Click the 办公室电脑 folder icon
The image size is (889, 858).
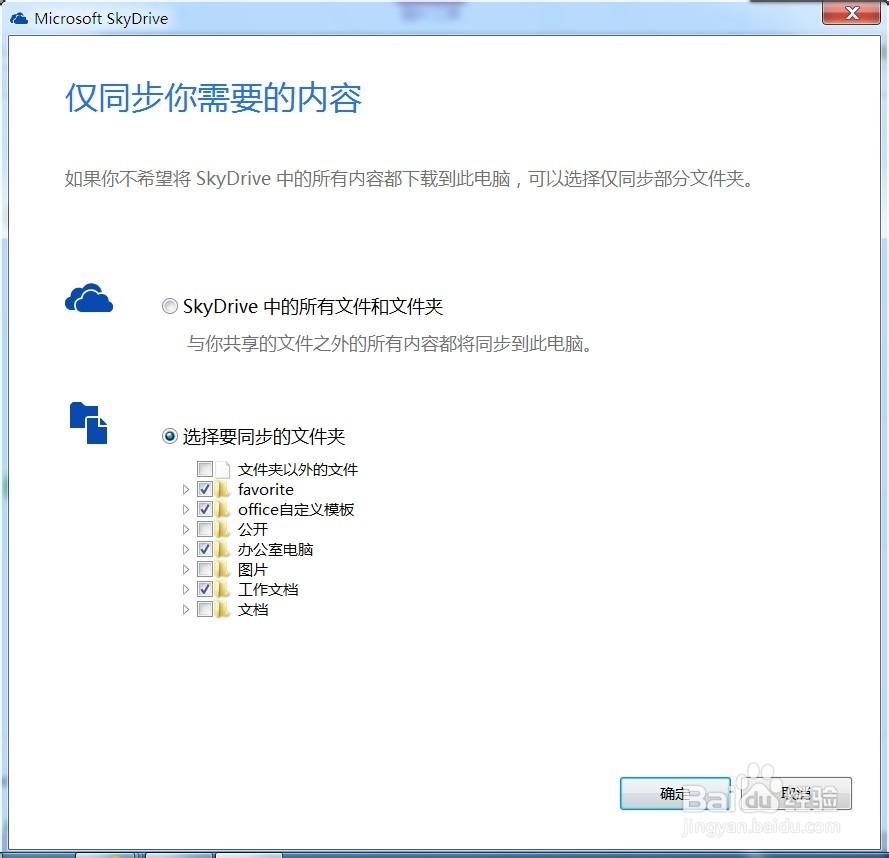click(x=223, y=549)
